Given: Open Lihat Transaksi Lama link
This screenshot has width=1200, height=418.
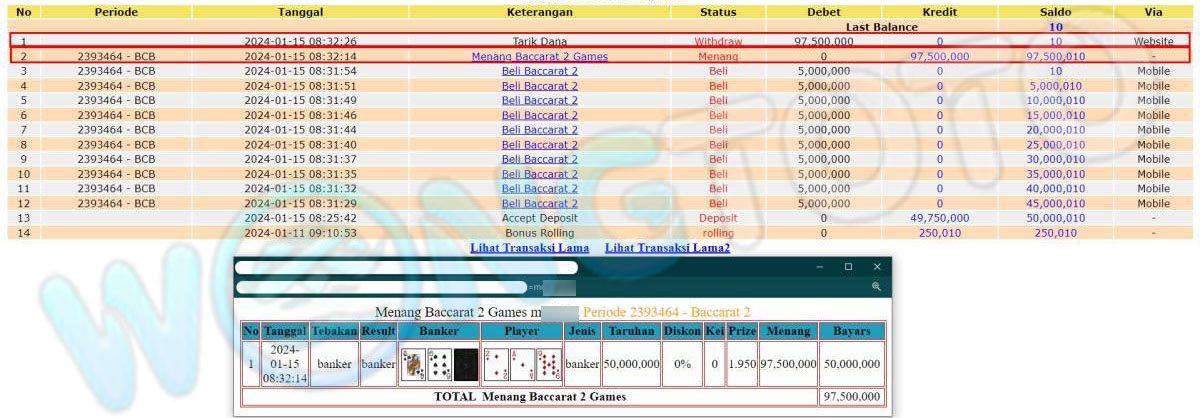Looking at the screenshot, I should point(529,247).
